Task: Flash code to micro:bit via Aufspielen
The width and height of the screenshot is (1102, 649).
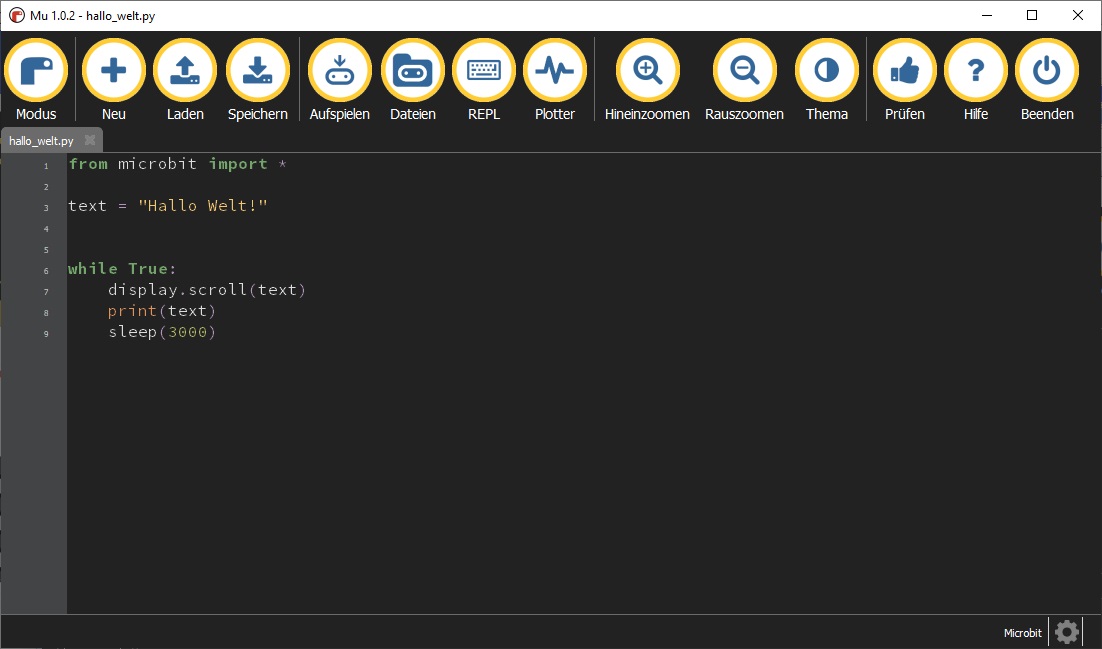Action: coord(339,80)
